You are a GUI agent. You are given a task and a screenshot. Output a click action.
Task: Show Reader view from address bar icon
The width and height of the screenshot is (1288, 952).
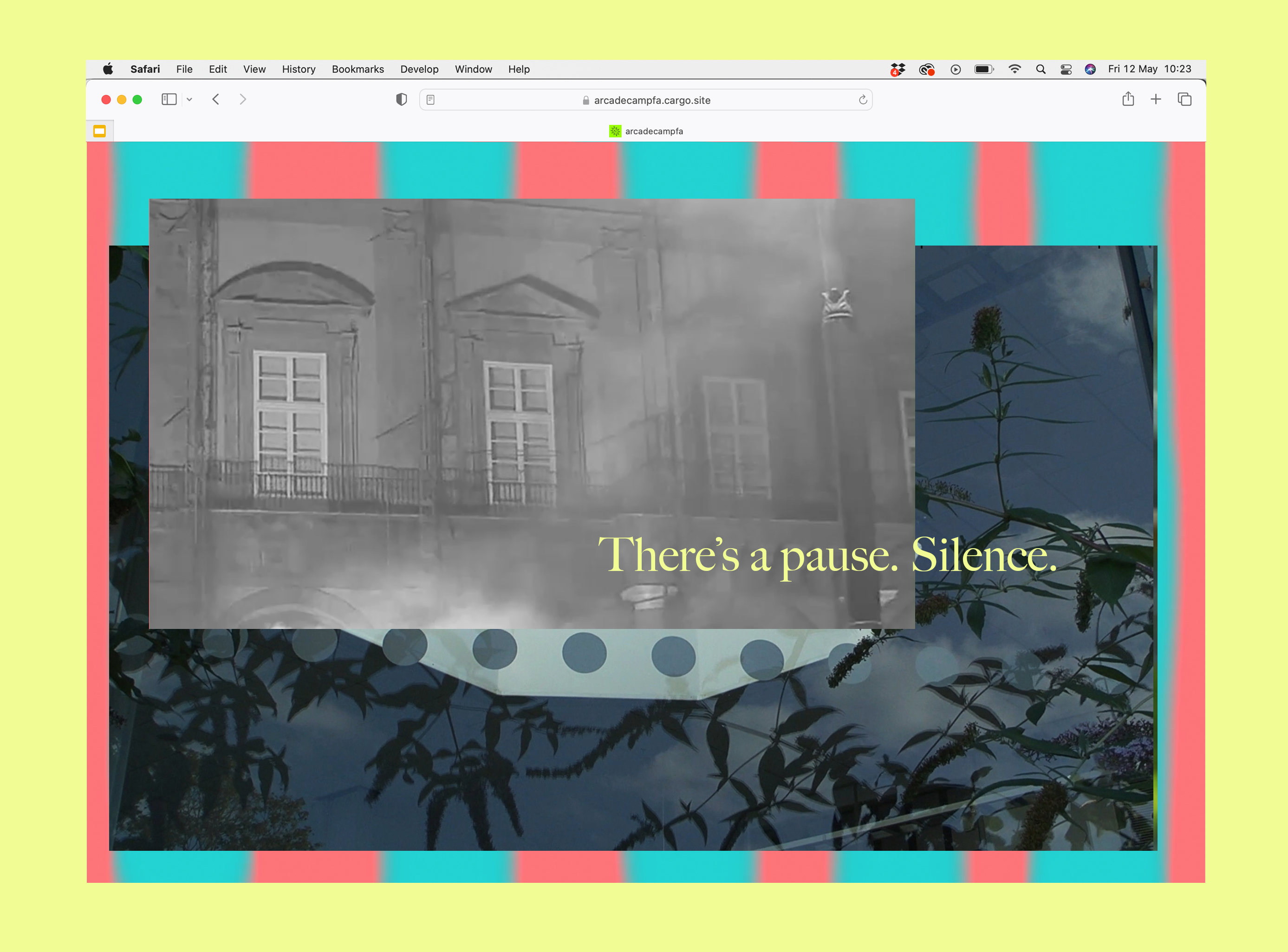[x=430, y=100]
